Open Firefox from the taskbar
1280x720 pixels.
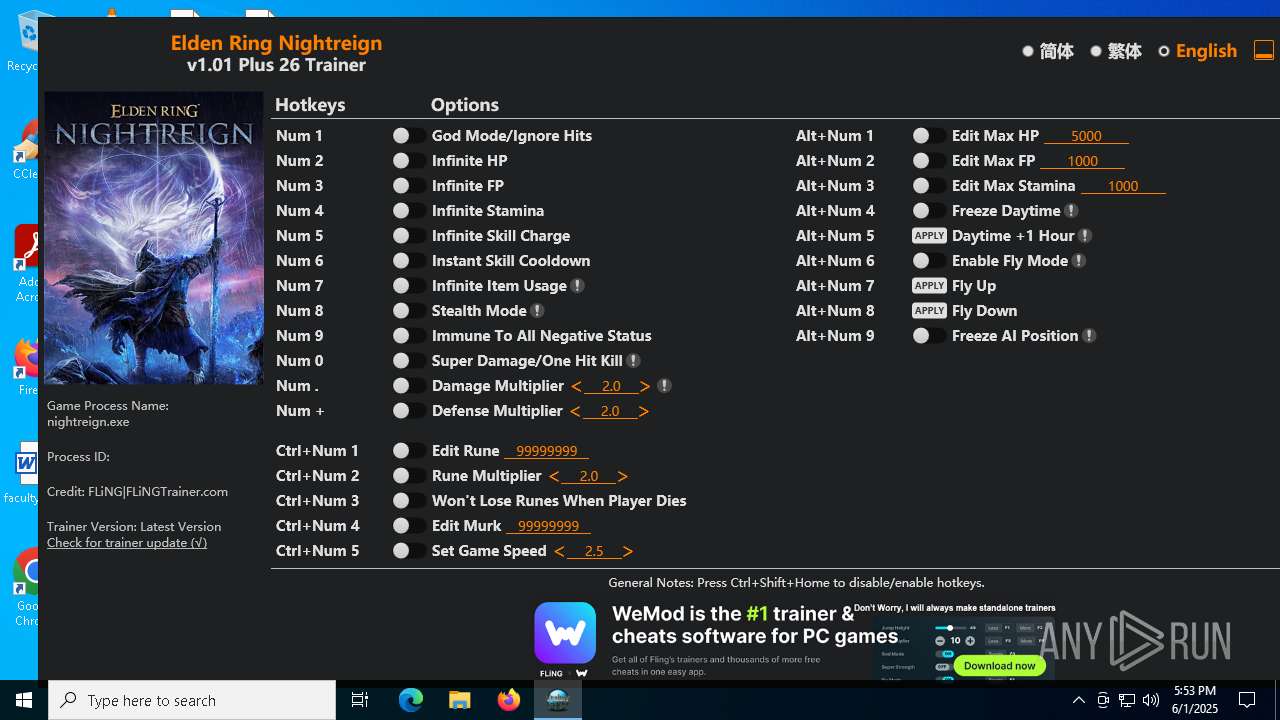tap(509, 700)
